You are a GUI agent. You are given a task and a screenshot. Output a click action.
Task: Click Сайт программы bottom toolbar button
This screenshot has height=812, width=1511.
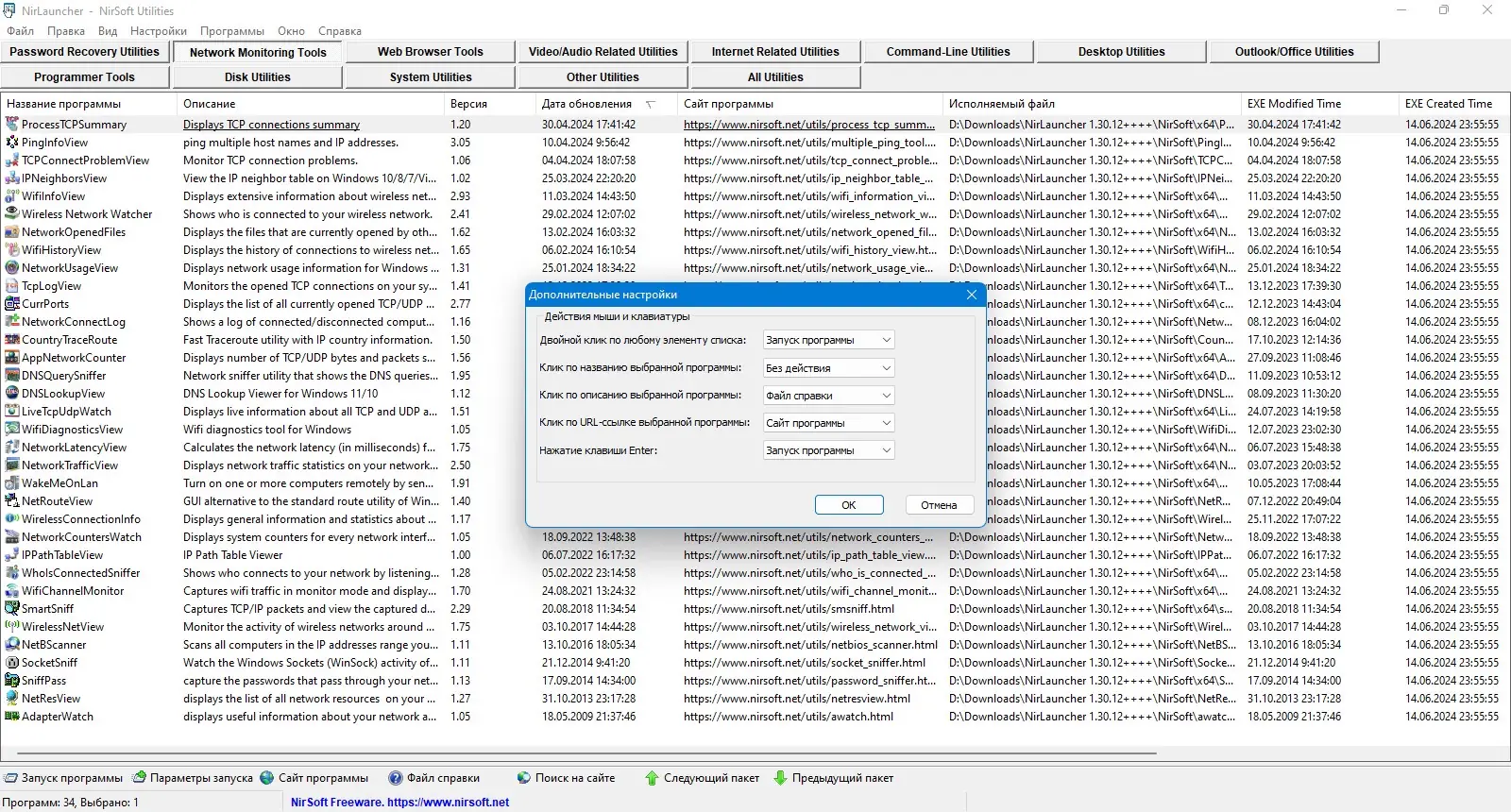point(314,778)
